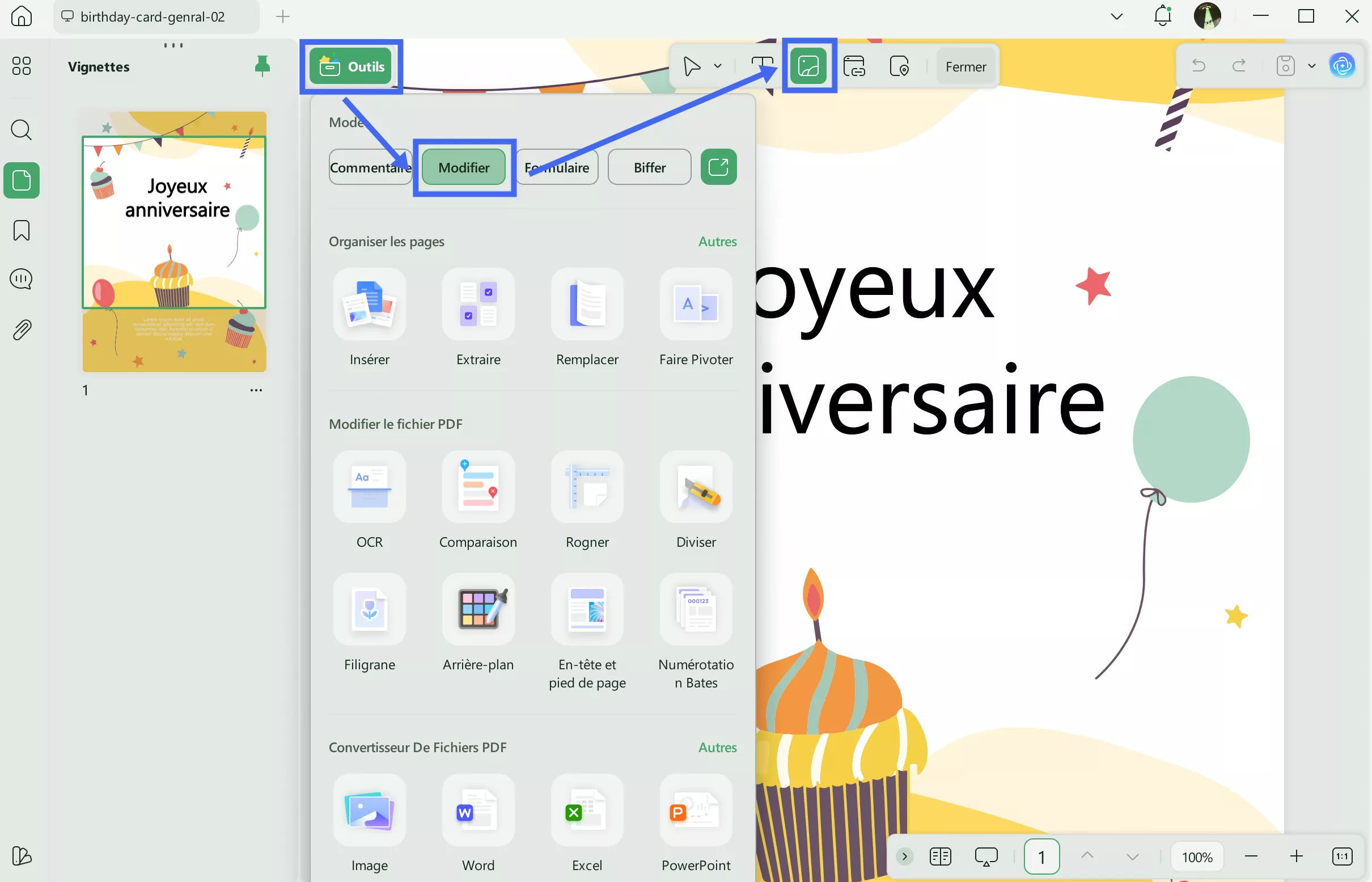Select the Modifier mode tab
1372x882 pixels.
464,167
